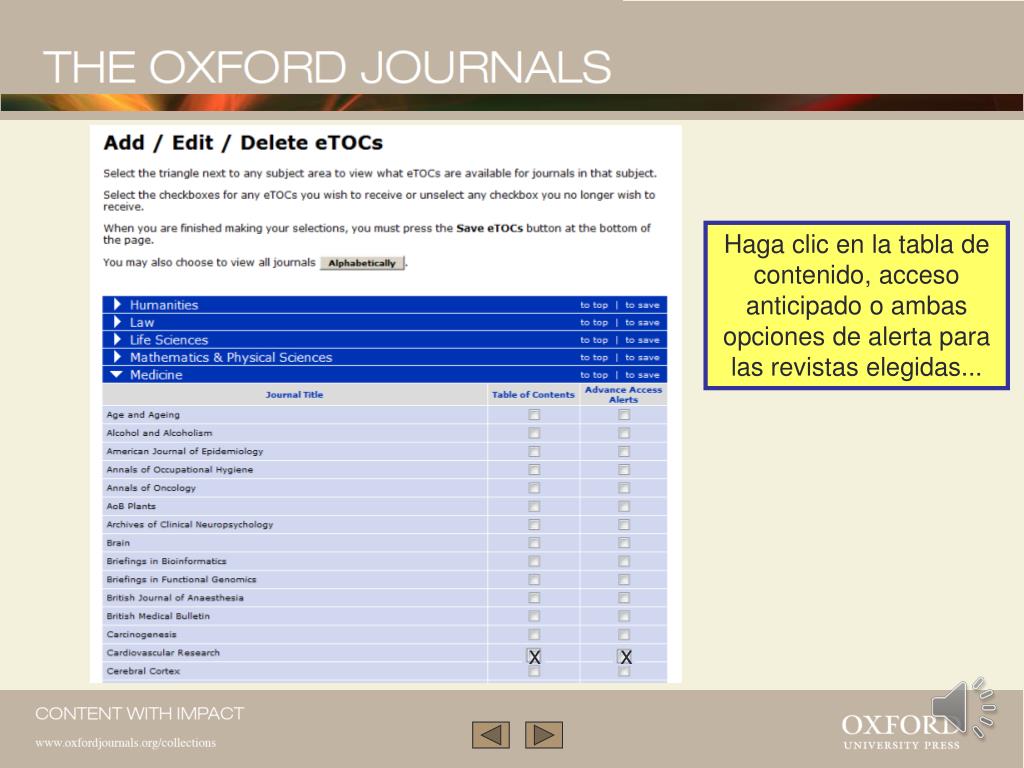The image size is (1024, 768).
Task: Click 'to save' link in Humanities row
Action: 642,305
